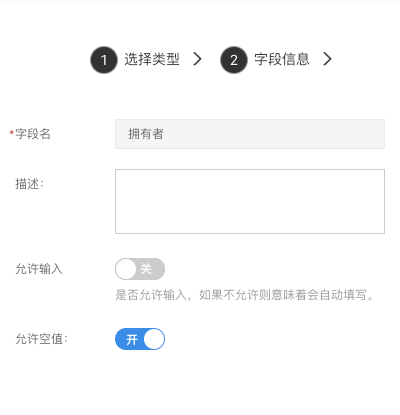Click the white knob of 允许空值 toggle
400x415 pixels.
click(x=154, y=339)
